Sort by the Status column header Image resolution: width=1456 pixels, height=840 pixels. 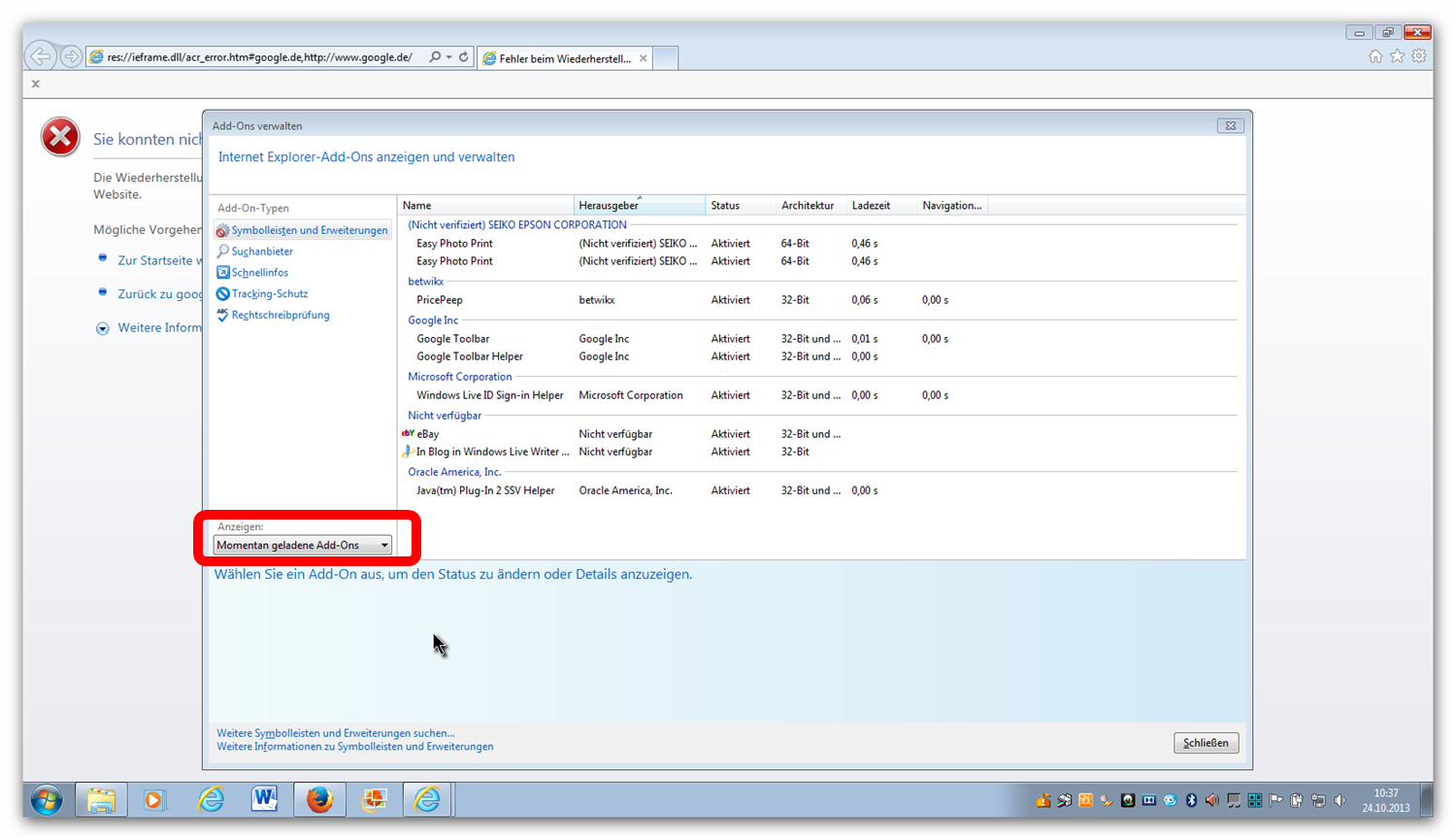pos(741,206)
